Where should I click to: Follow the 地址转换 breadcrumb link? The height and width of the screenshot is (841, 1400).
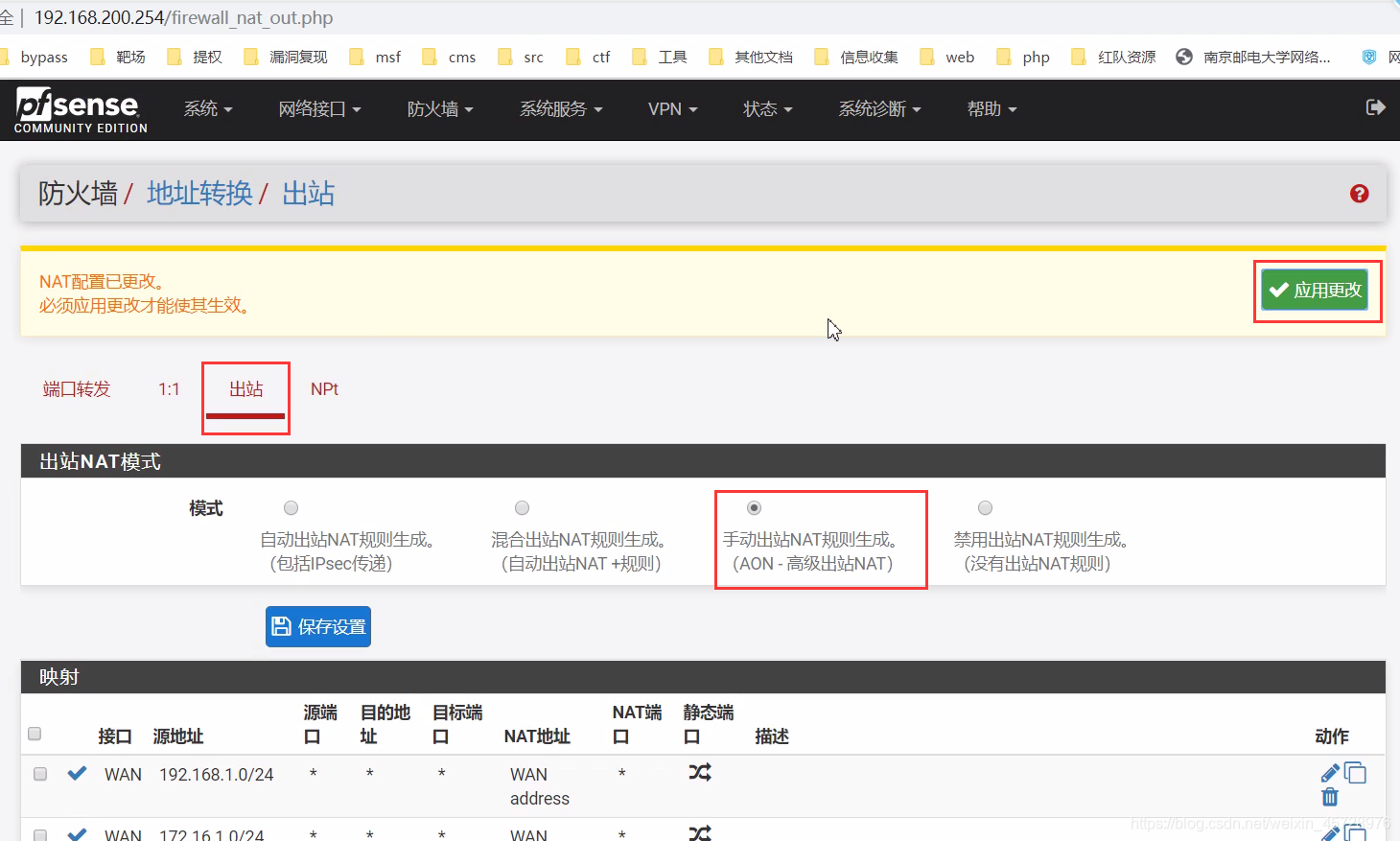[199, 194]
